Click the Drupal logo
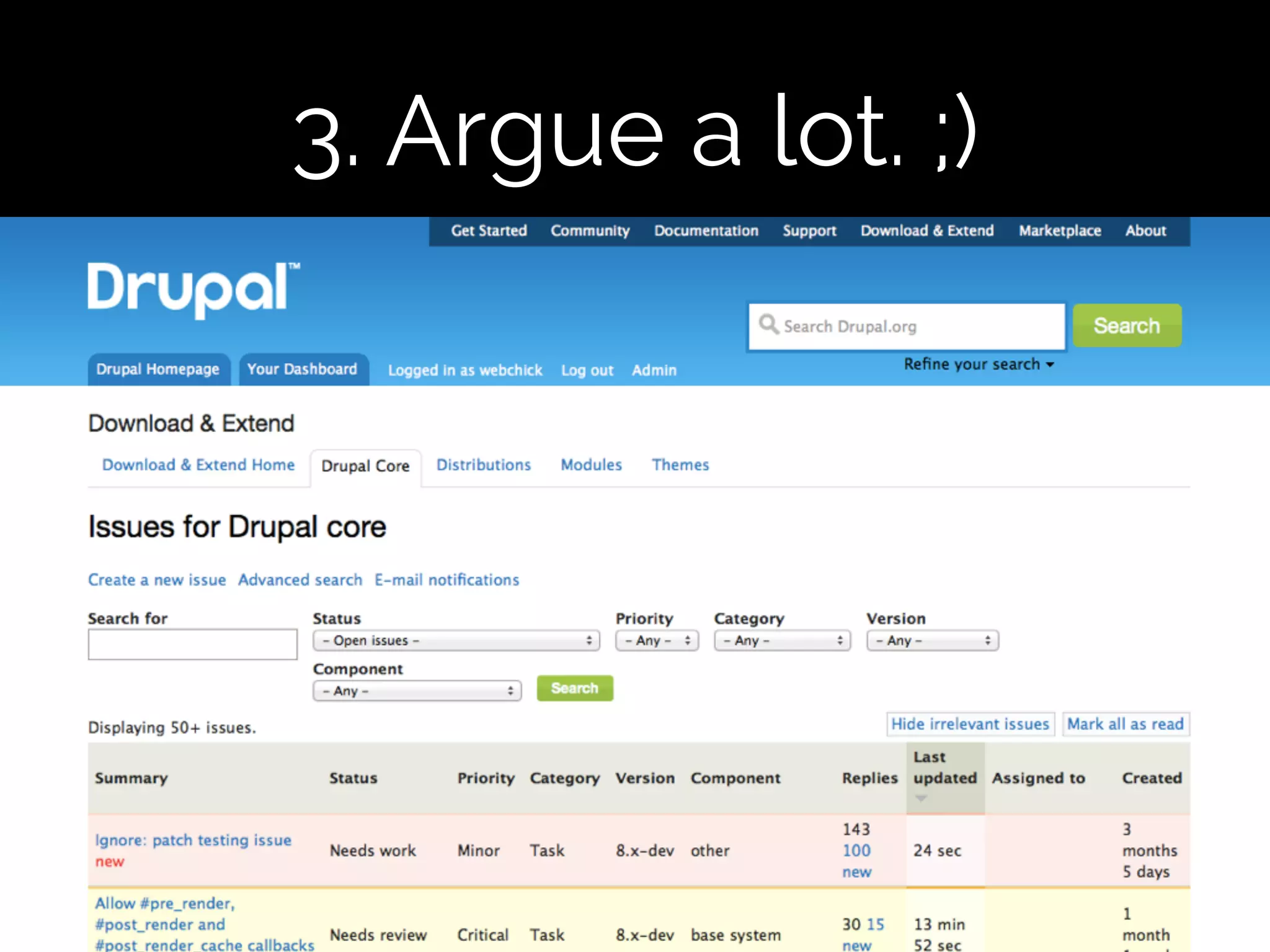Viewport: 1270px width, 952px height. (x=193, y=290)
